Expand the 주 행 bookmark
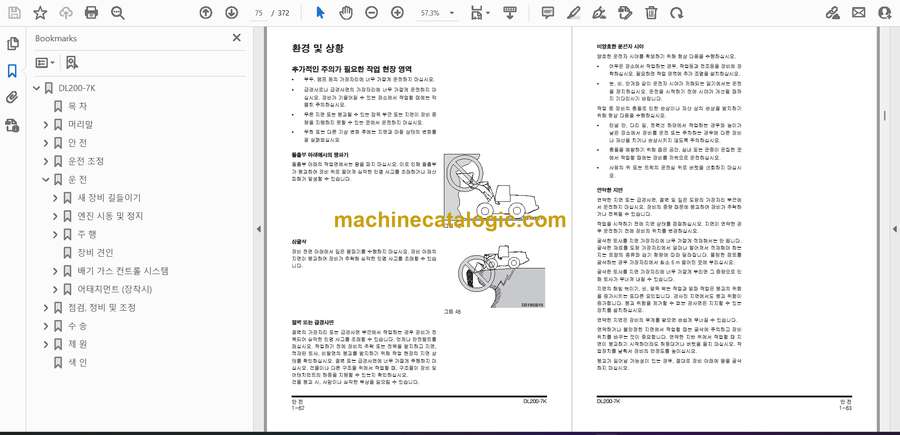 [x=55, y=235]
